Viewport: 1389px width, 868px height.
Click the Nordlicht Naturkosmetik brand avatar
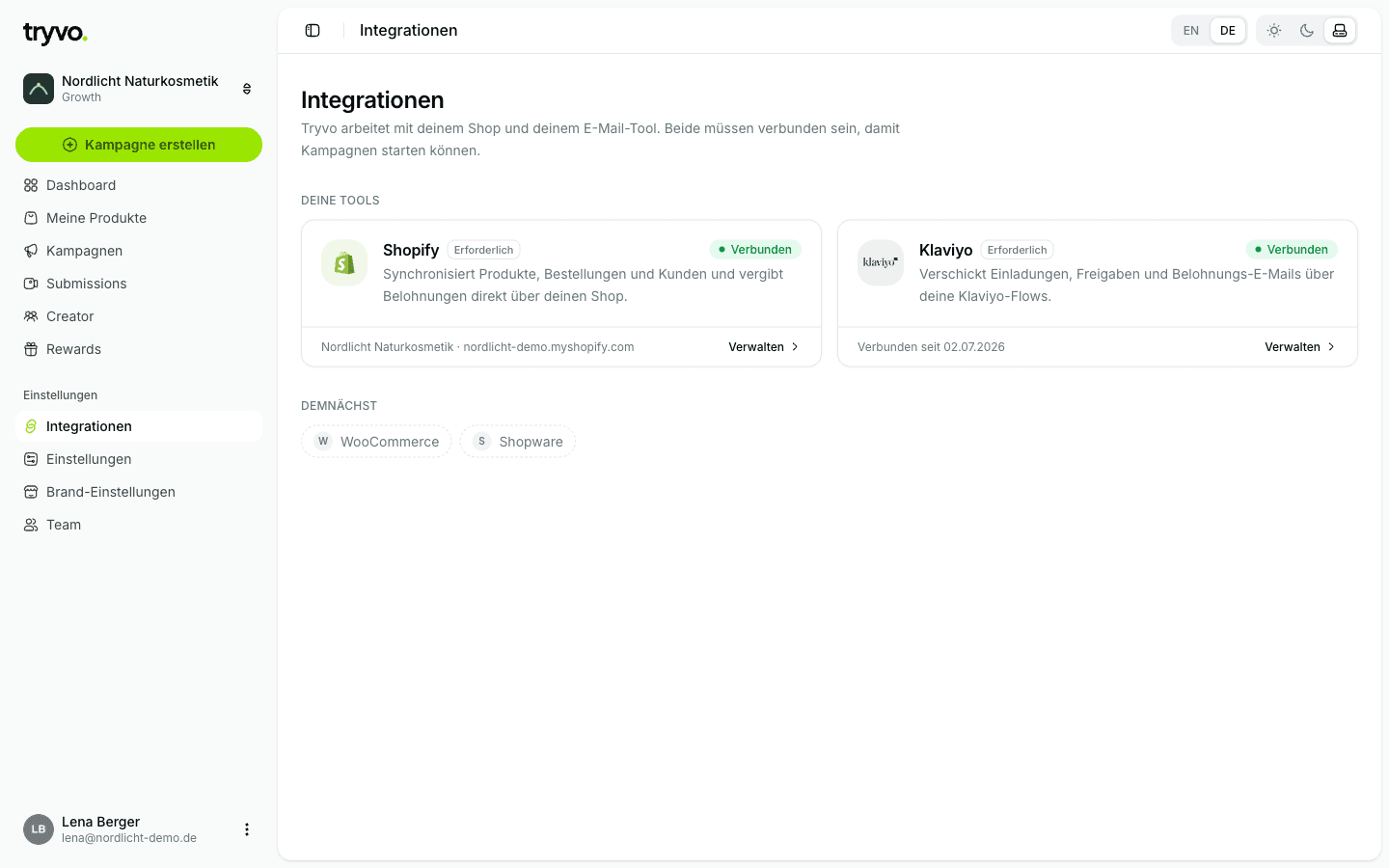point(39,89)
